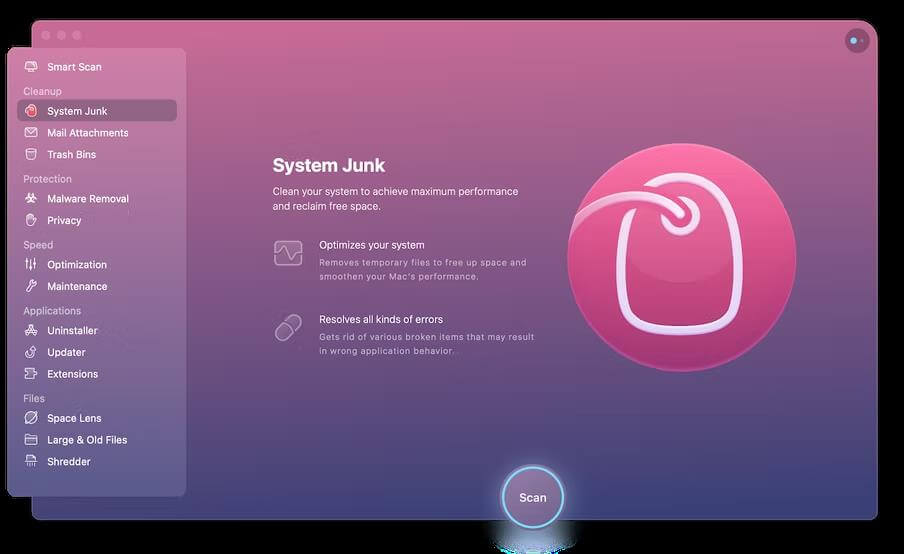Open the Updater section
Viewport: 904px width, 554px height.
click(66, 352)
